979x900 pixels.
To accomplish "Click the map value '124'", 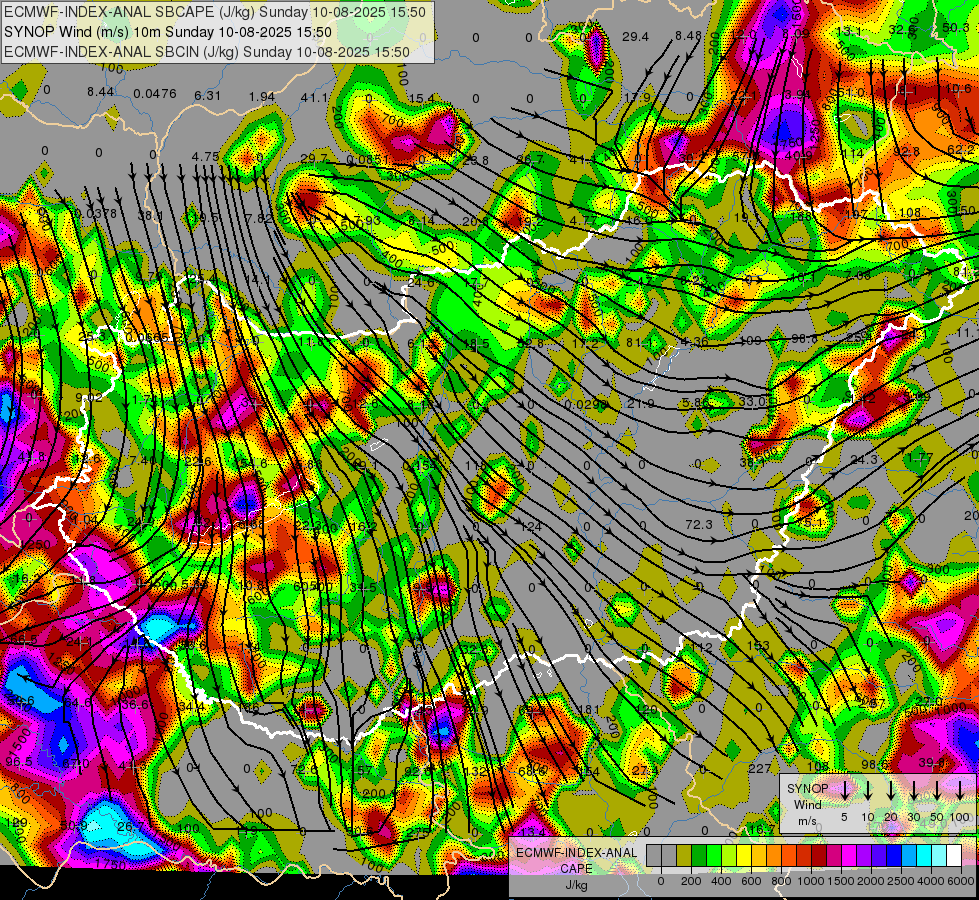I will click(531, 527).
